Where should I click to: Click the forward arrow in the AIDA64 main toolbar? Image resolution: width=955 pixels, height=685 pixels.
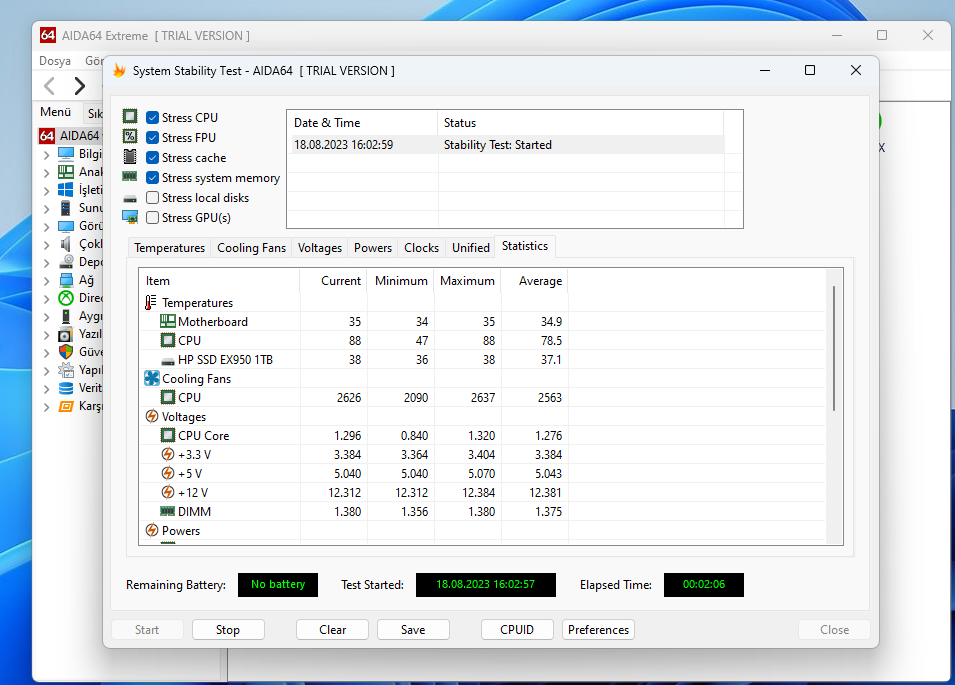pyautogui.click(x=79, y=86)
